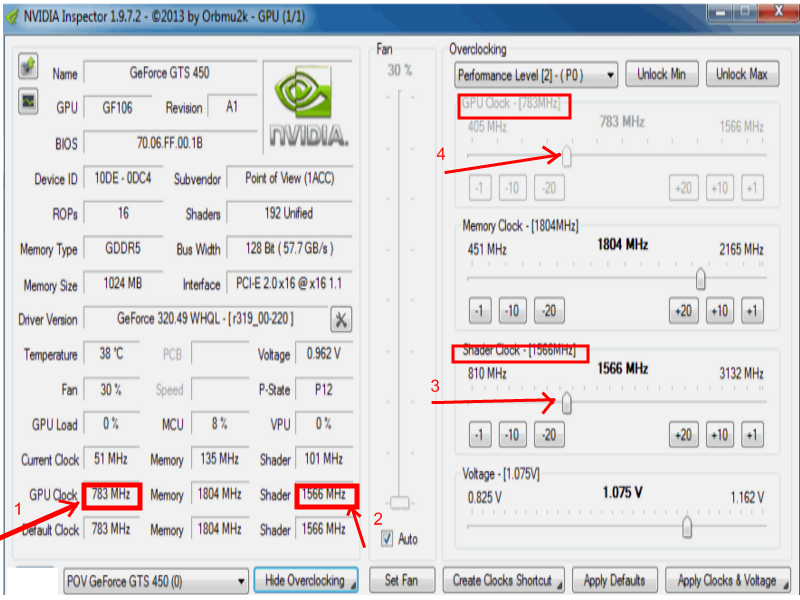Click the Set Fan button

tap(402, 581)
